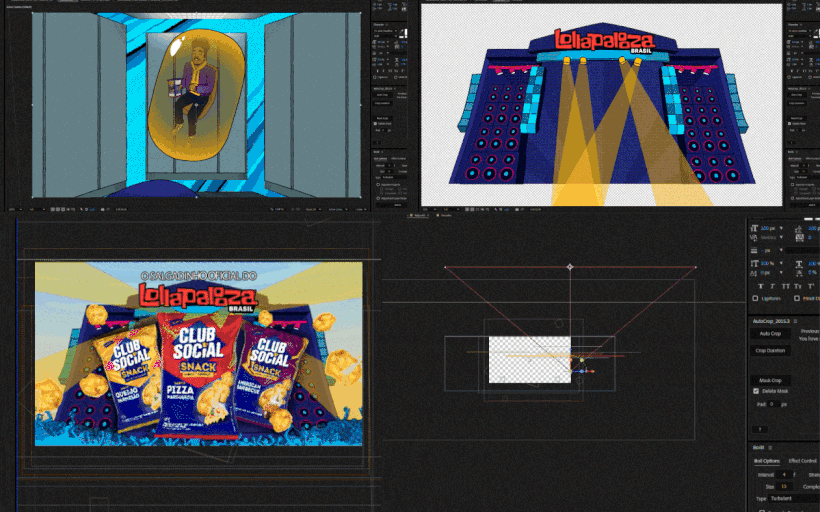
Task: Toggle Superscript beside the camera wireframe view
Action: [811, 286]
